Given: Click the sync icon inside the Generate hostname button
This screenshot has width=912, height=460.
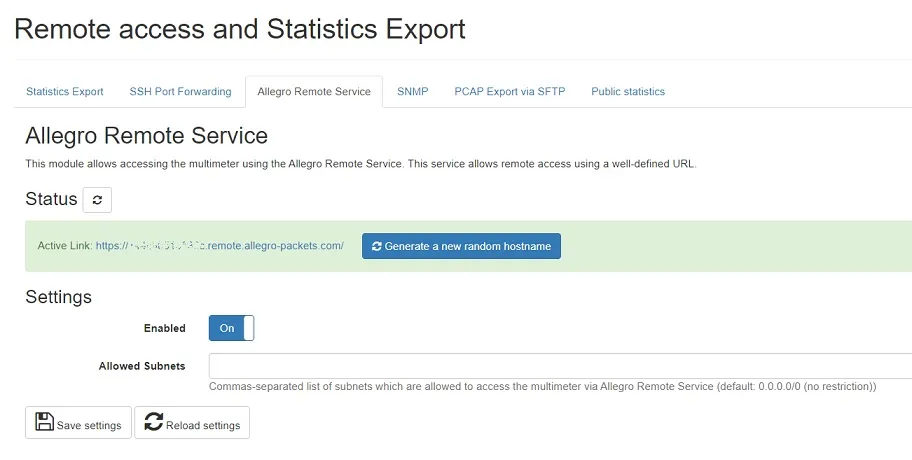Looking at the screenshot, I should point(376,246).
